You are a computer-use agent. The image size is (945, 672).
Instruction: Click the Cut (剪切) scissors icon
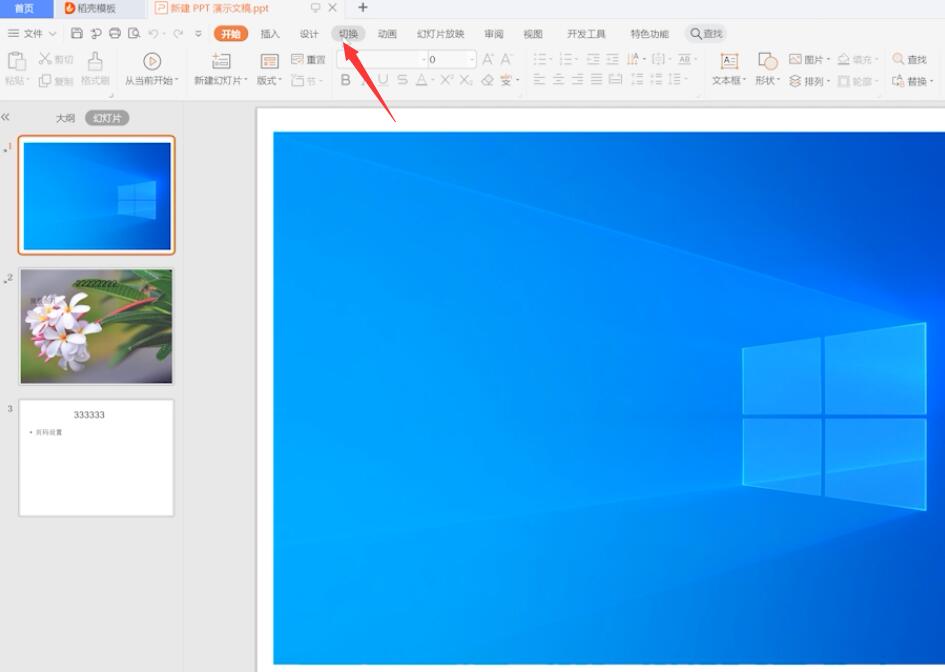point(45,58)
